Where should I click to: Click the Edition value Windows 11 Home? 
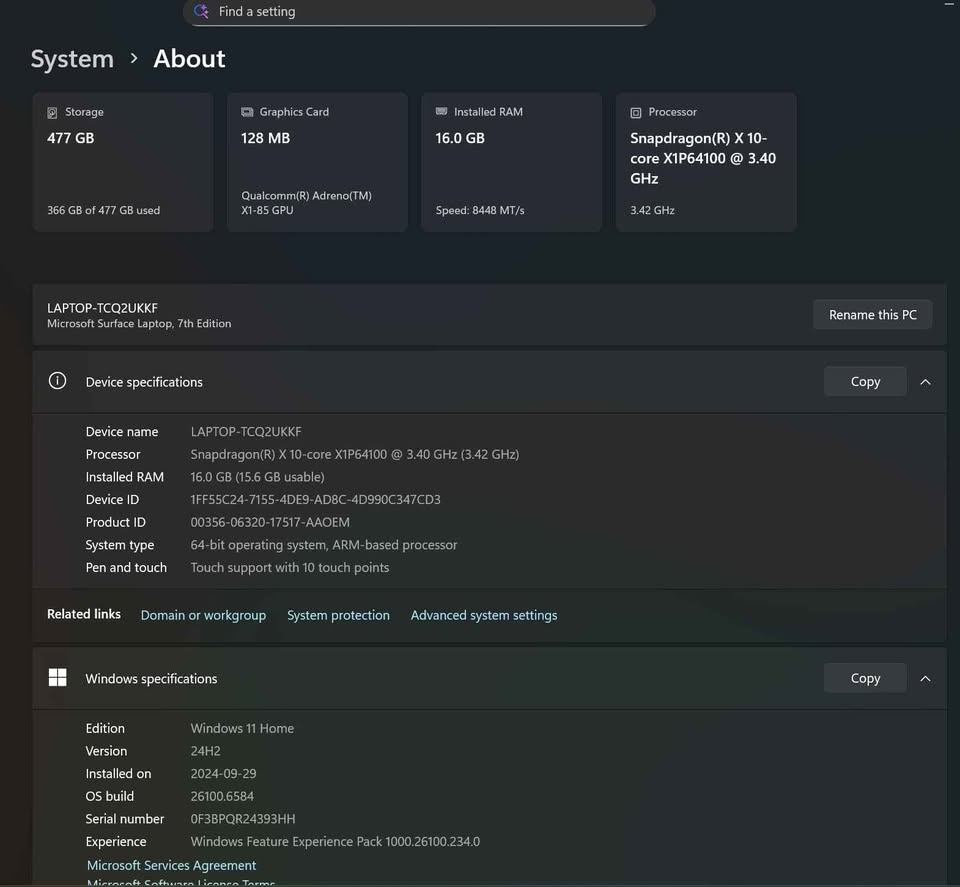tap(242, 728)
